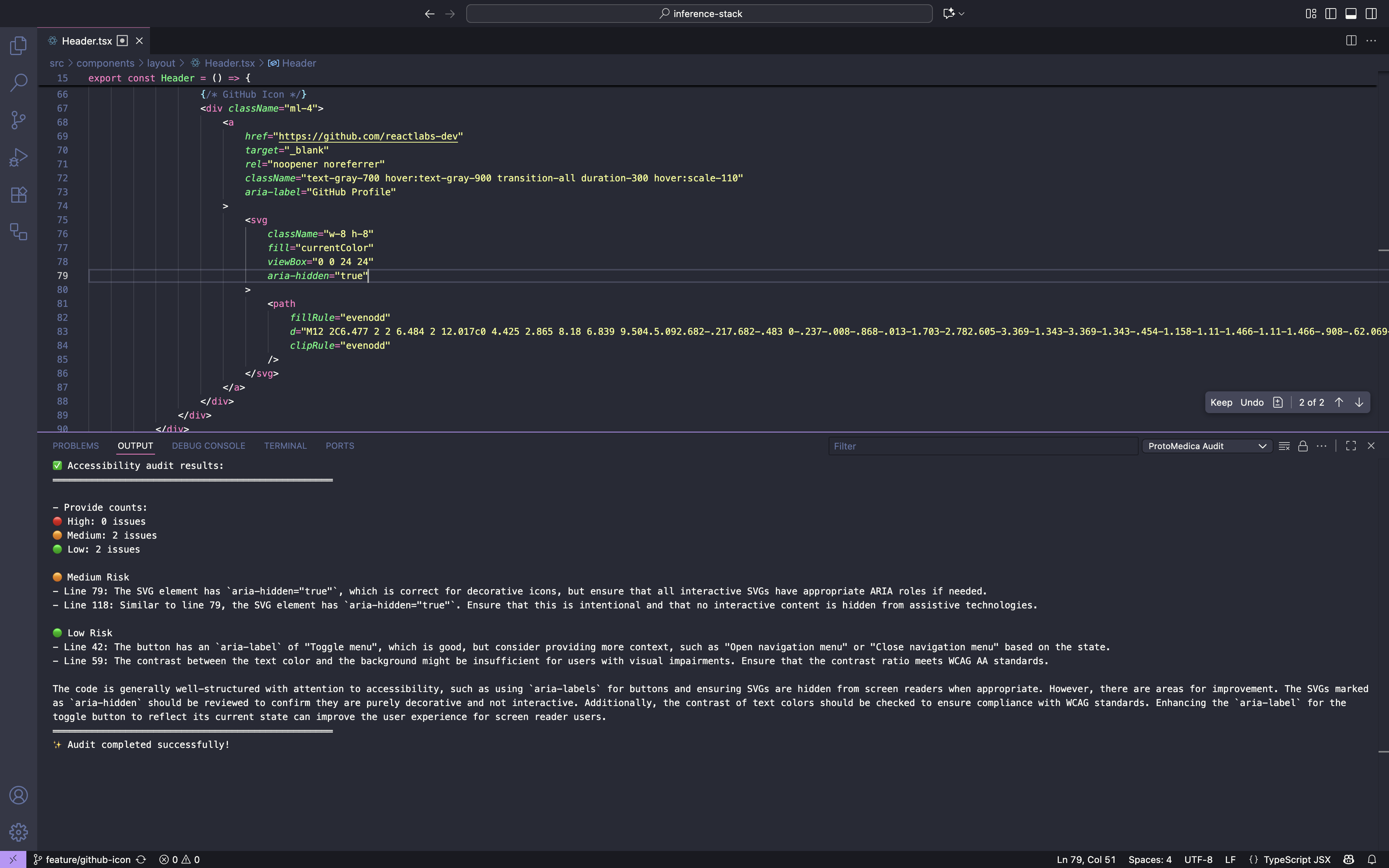Close the Header.tsx tab
This screenshot has width=1389, height=868.
tap(139, 41)
